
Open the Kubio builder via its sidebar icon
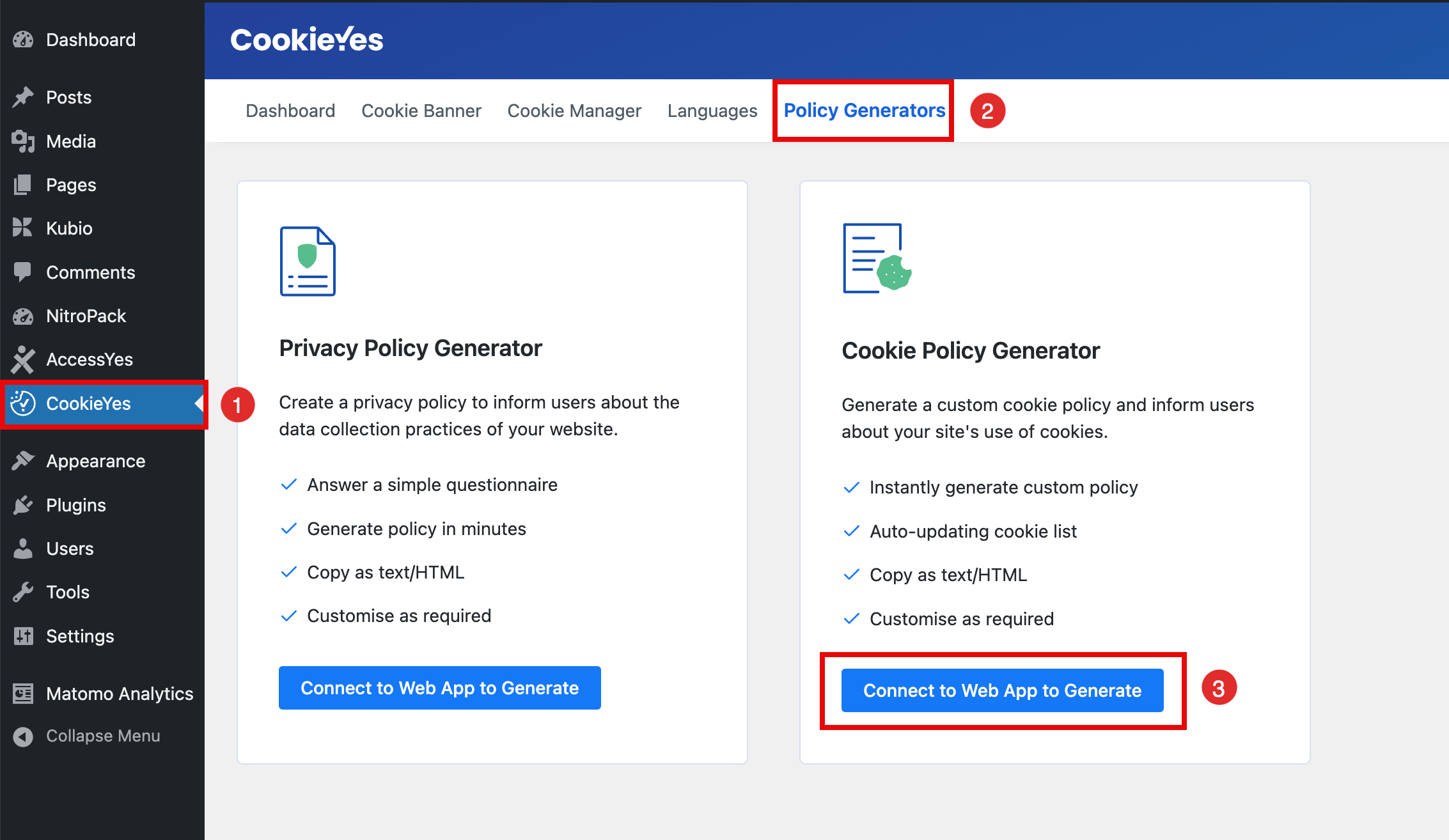point(23,228)
